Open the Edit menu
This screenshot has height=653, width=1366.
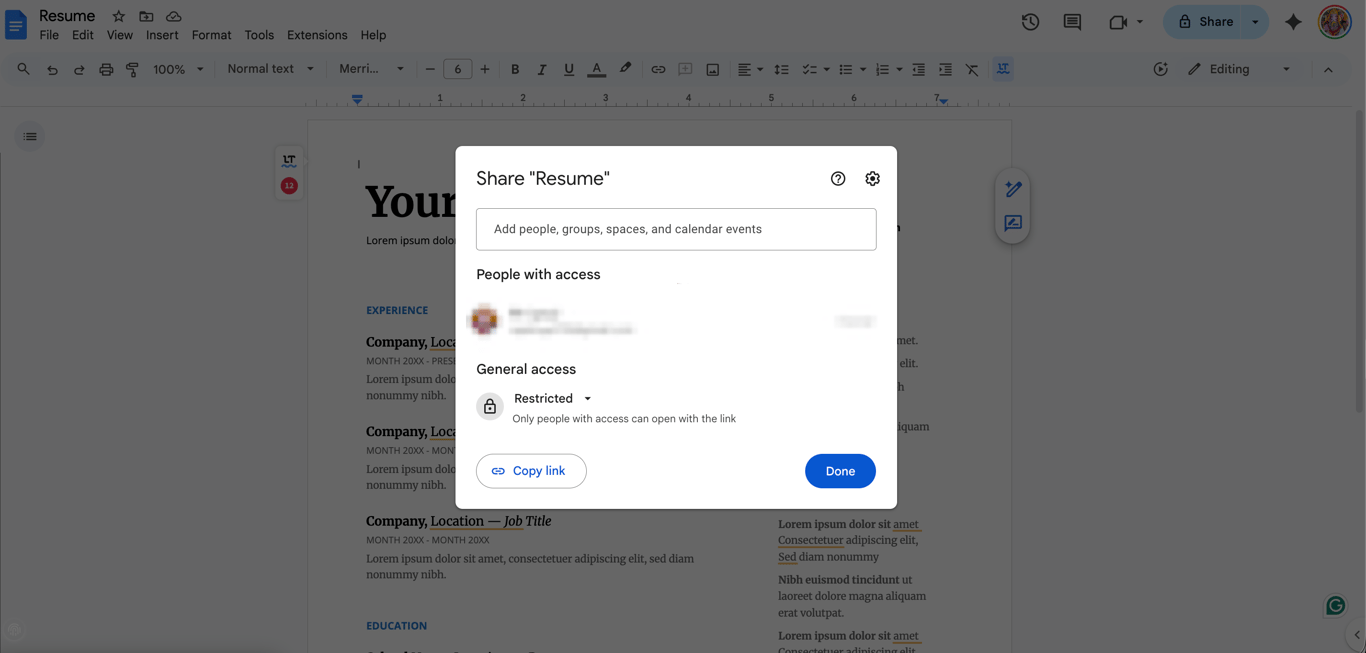click(x=83, y=35)
